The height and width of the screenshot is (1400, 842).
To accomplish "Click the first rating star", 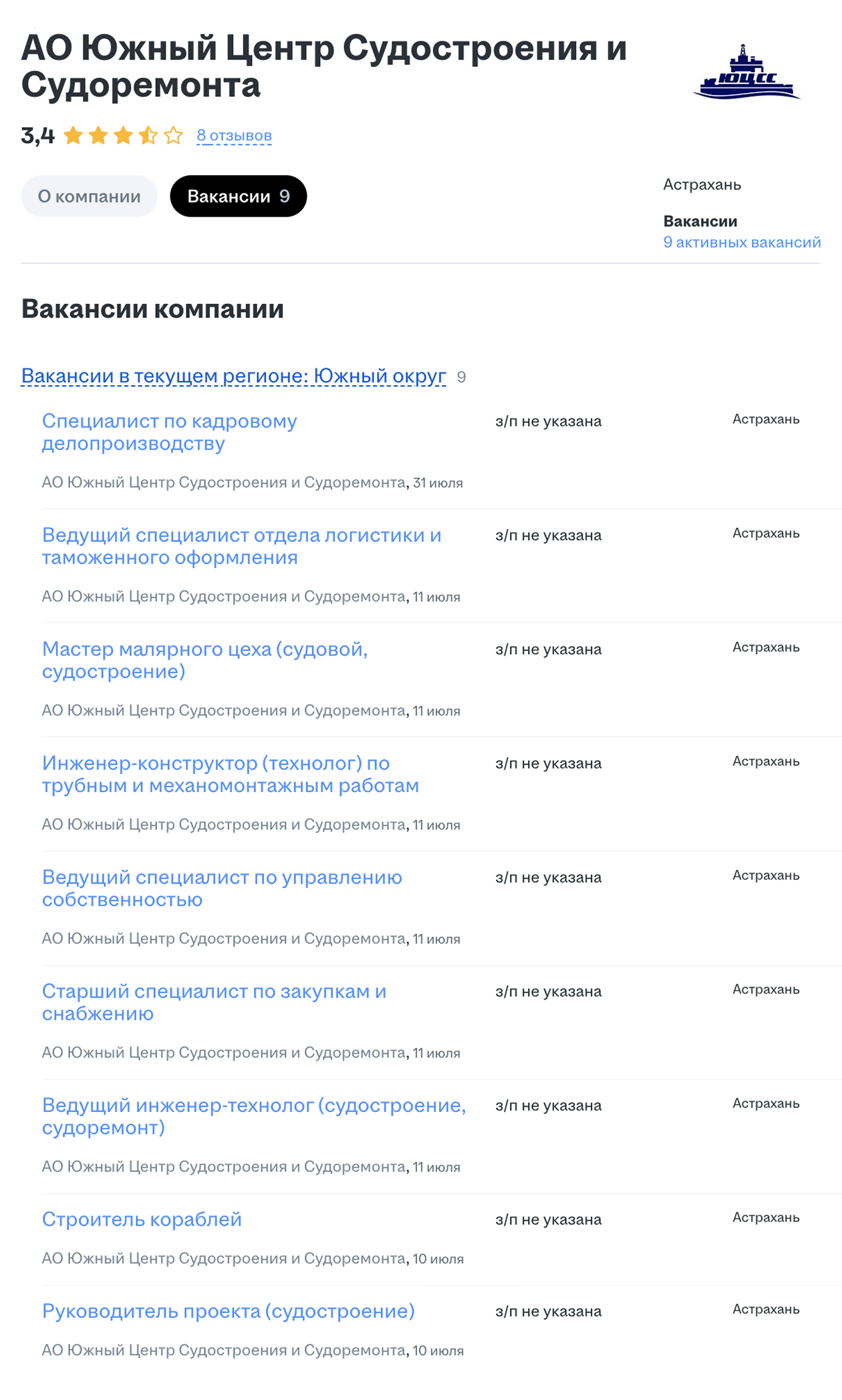I will (x=72, y=135).
